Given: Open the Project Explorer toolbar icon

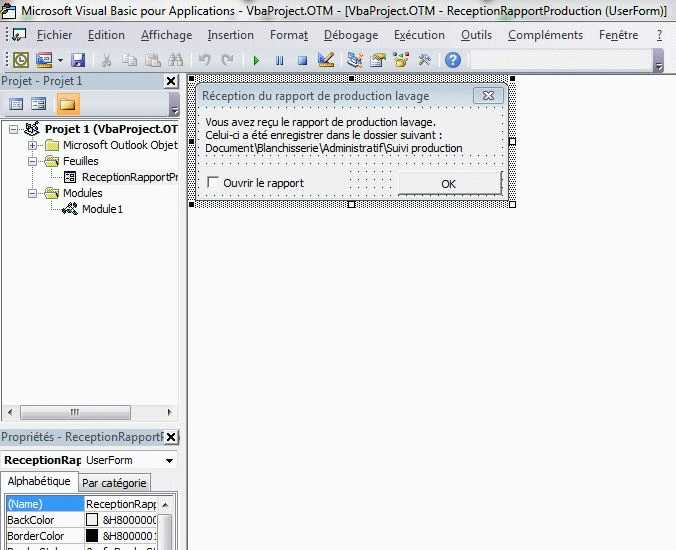Looking at the screenshot, I should (x=355, y=60).
